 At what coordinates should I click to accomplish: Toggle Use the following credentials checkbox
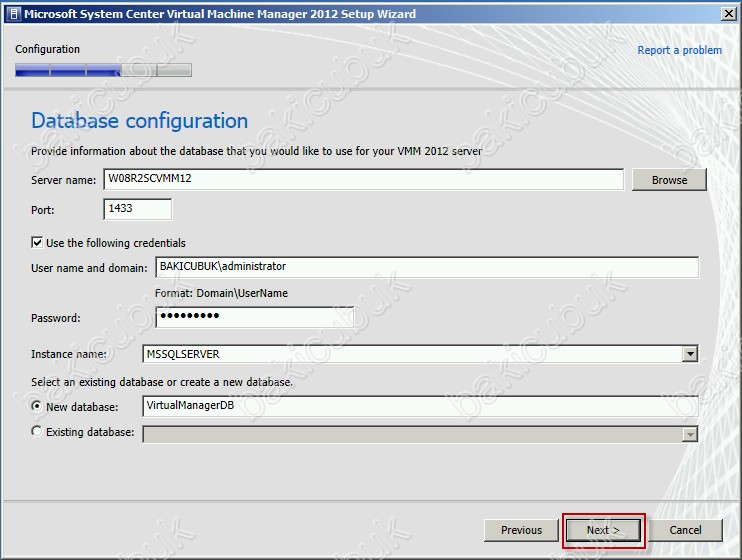click(x=37, y=242)
